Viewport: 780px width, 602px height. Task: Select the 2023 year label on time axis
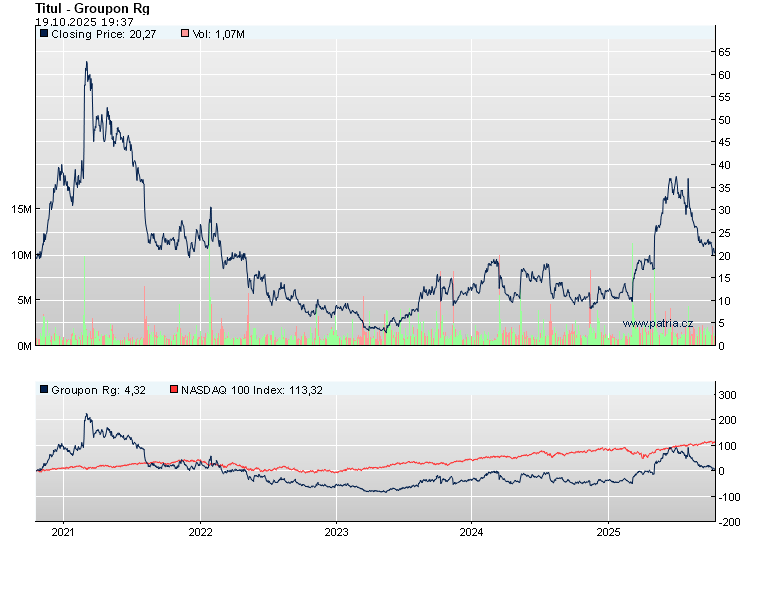(336, 531)
